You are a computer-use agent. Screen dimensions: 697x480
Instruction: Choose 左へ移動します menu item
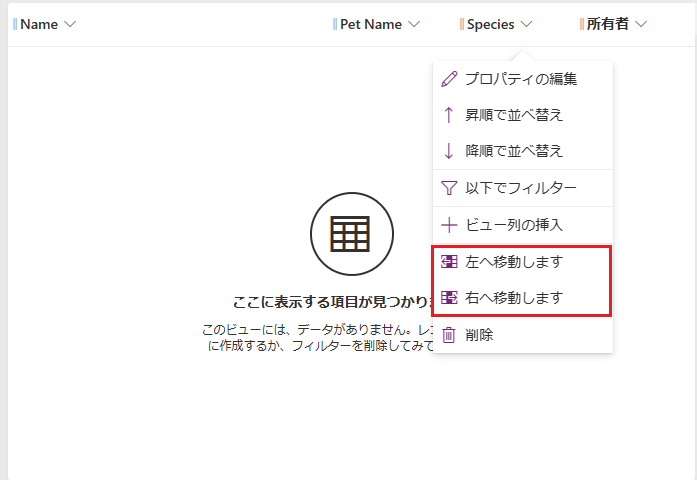tap(523, 261)
